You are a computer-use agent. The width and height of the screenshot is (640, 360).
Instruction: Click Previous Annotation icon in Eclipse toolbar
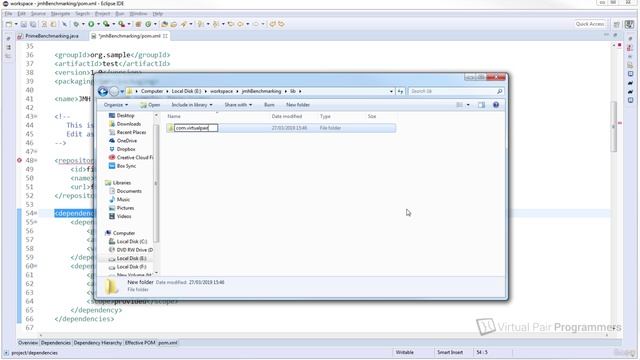coord(216,24)
